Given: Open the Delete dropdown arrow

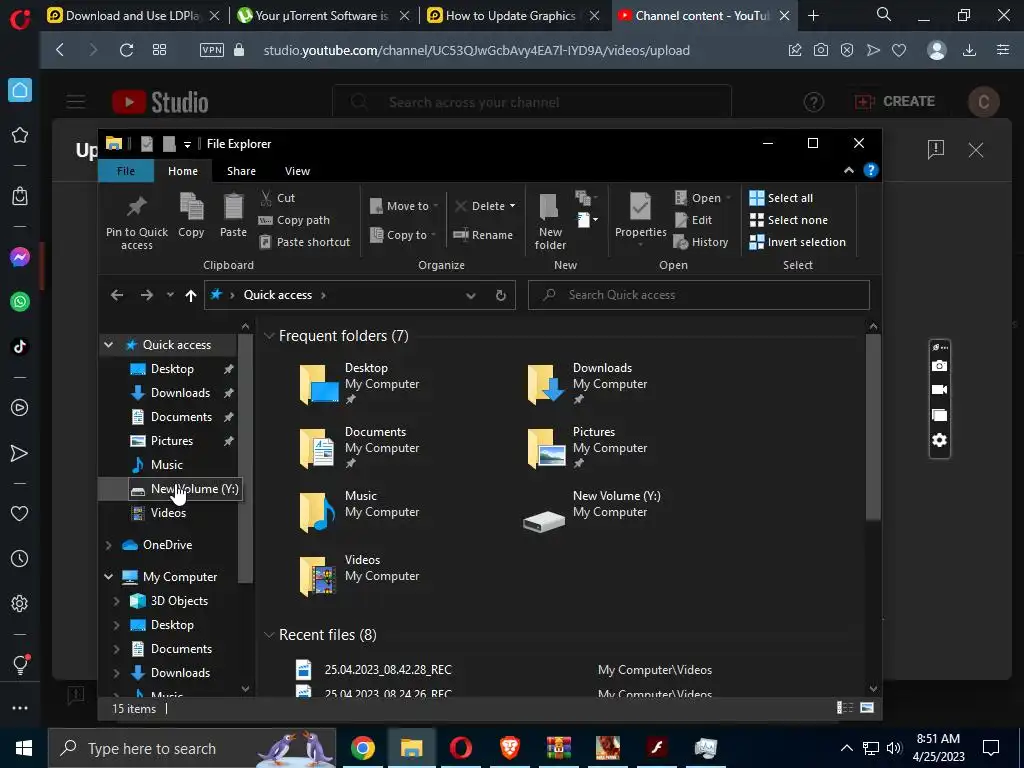Looking at the screenshot, I should 513,206.
